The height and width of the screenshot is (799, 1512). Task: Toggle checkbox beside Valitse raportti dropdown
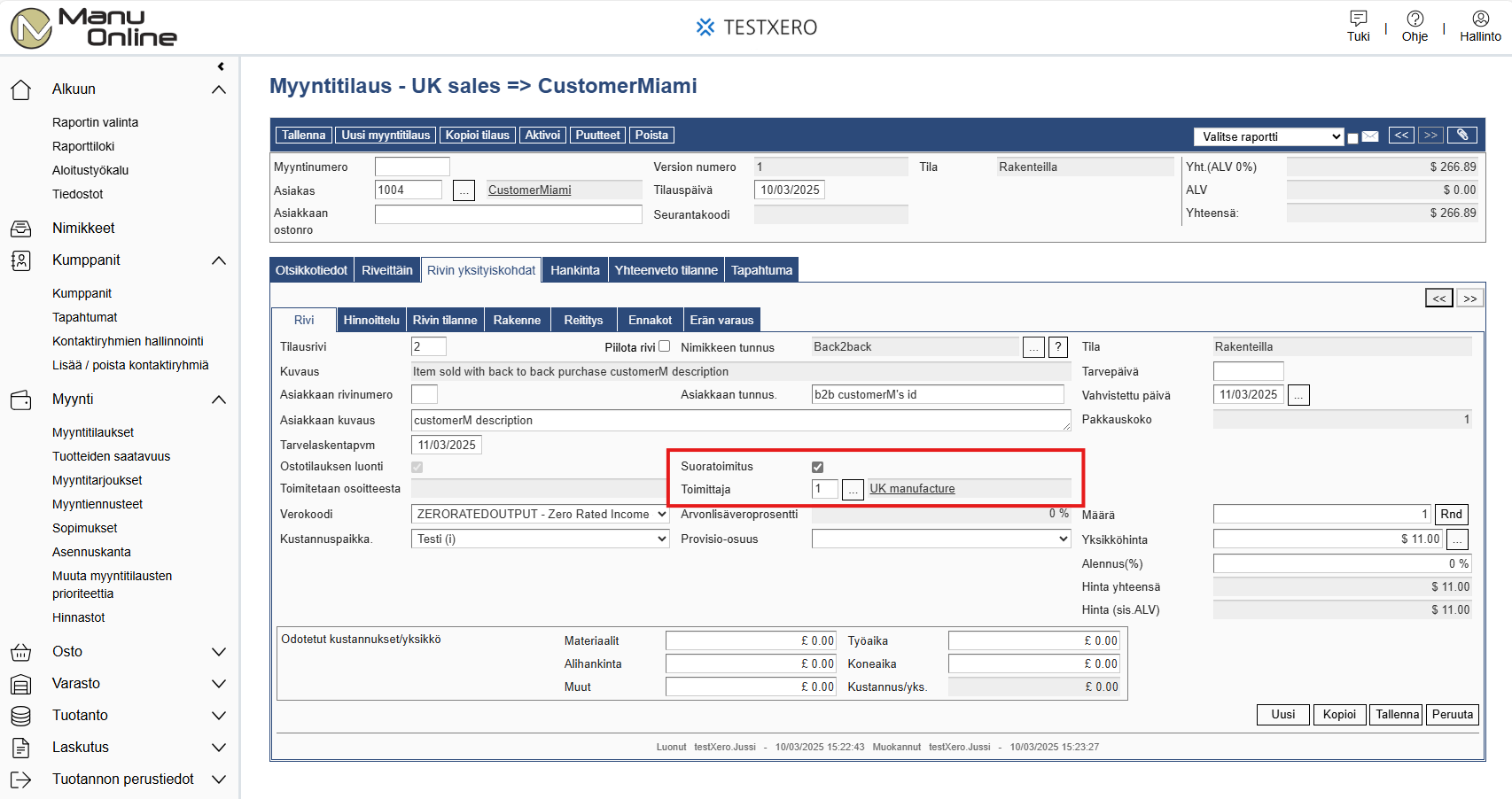(x=1352, y=137)
